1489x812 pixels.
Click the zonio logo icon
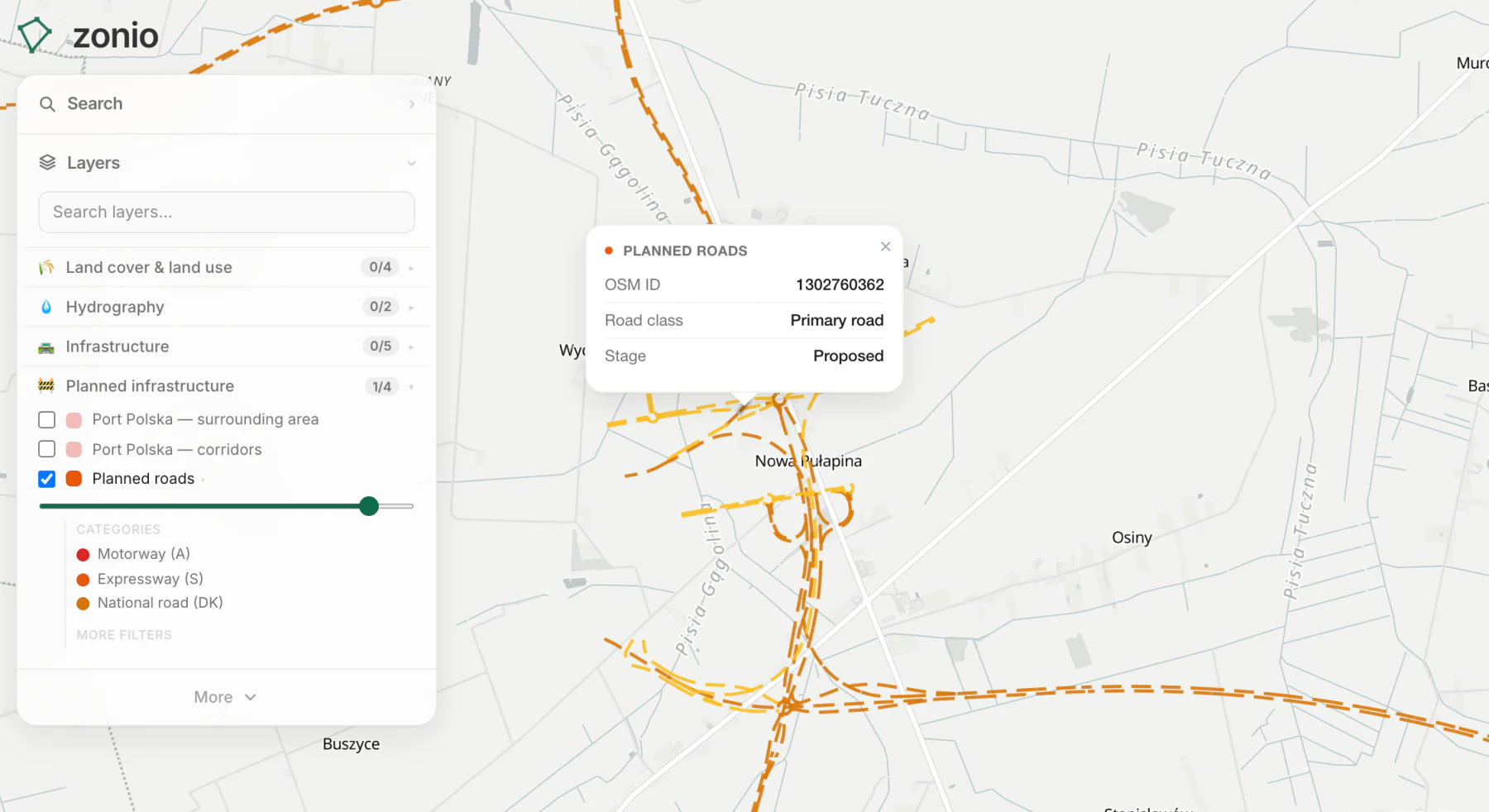[x=35, y=36]
